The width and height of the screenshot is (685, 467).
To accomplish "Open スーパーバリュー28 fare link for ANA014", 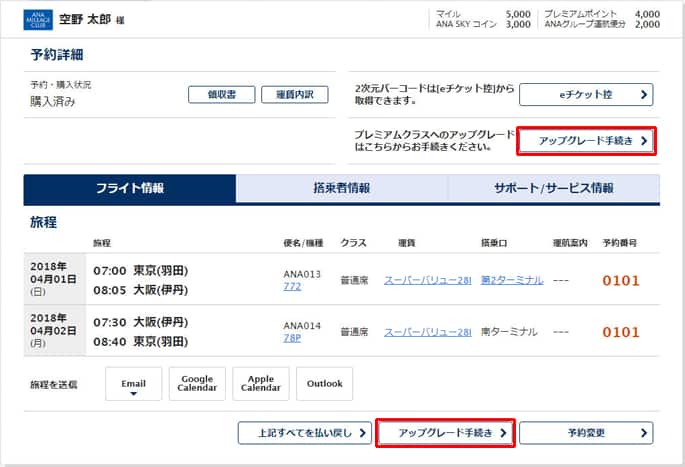I will pos(427,332).
